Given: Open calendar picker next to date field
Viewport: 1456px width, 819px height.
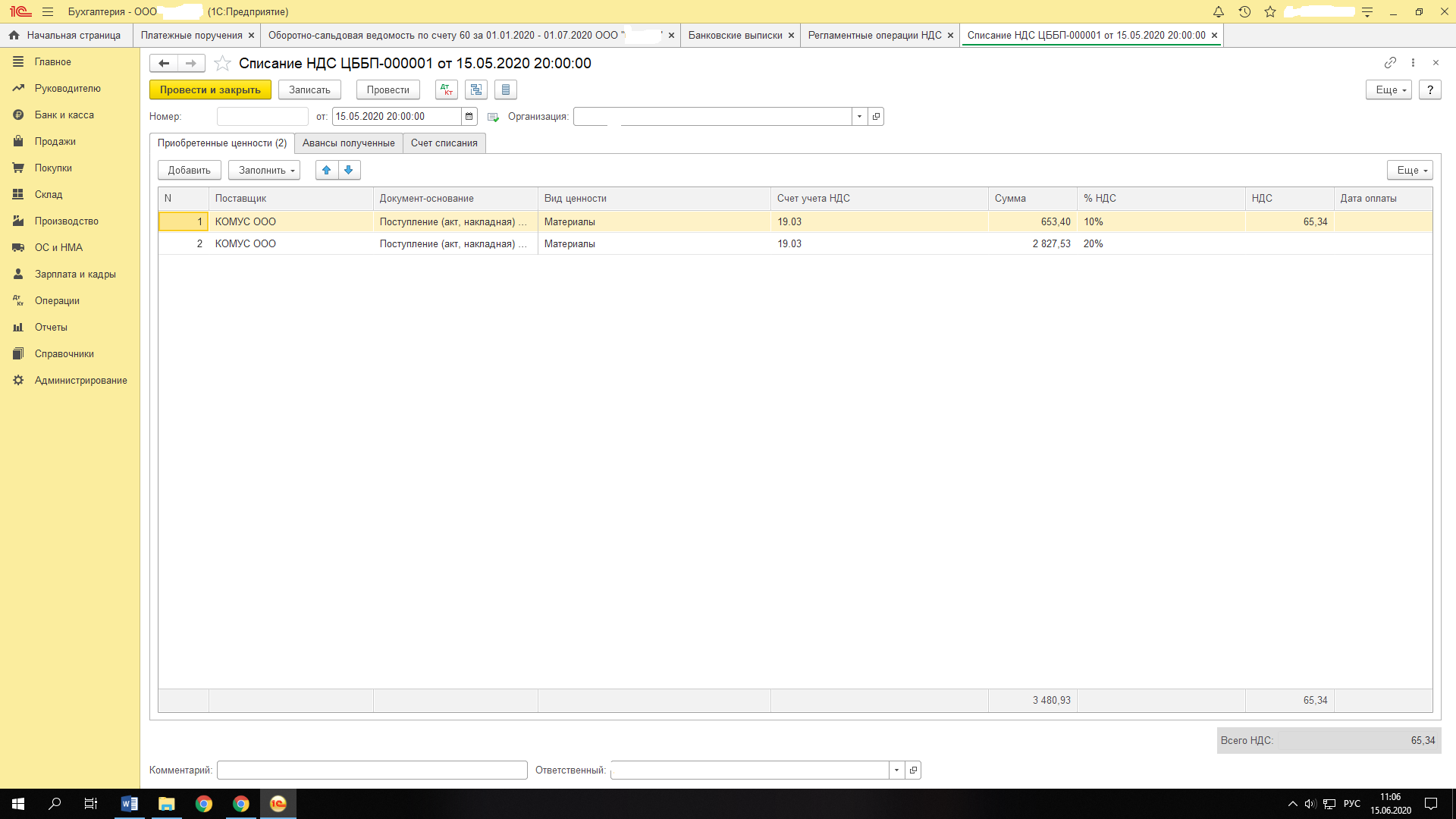Looking at the screenshot, I should pyautogui.click(x=469, y=116).
